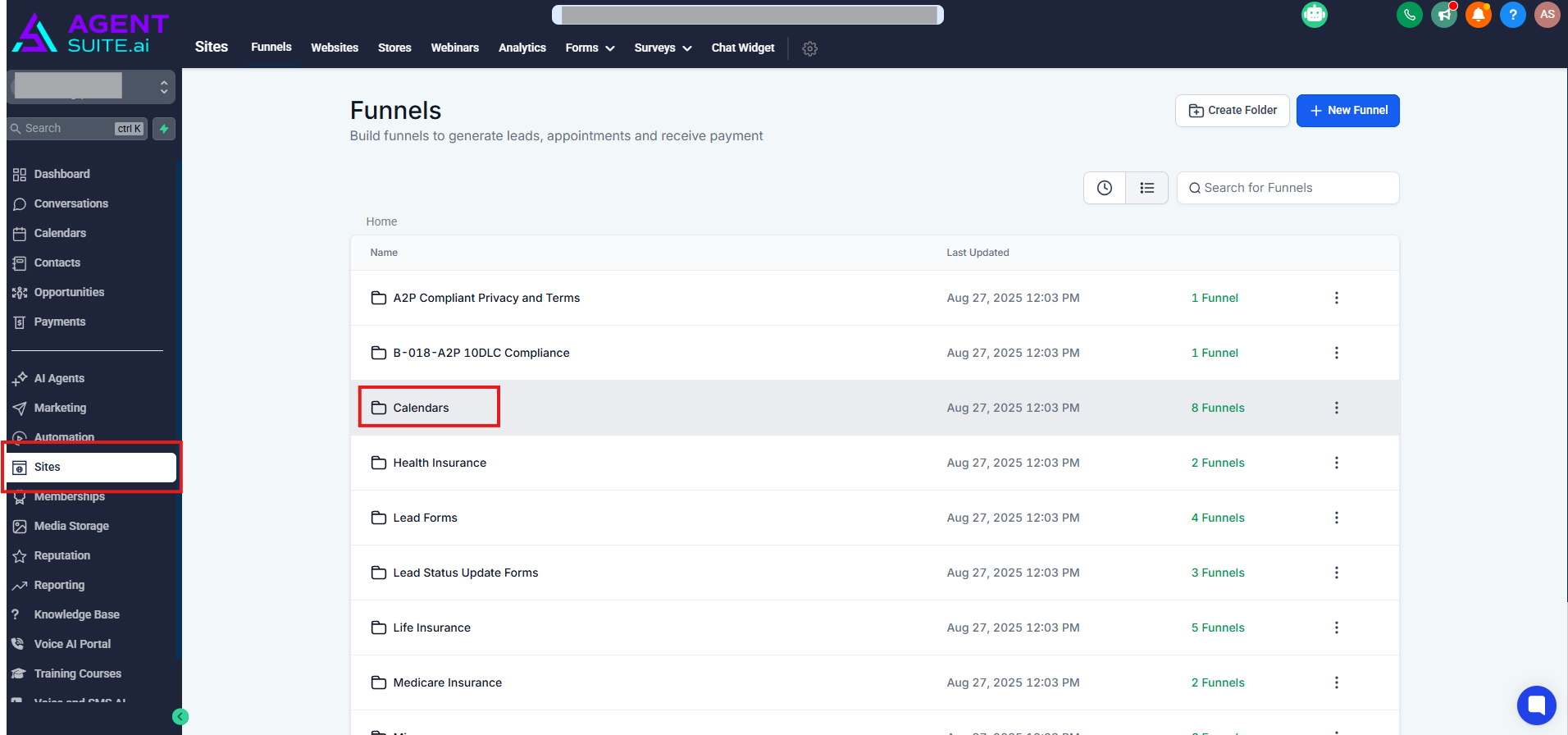Open the sites settings gear icon
This screenshot has height=735, width=1568.
click(x=810, y=48)
